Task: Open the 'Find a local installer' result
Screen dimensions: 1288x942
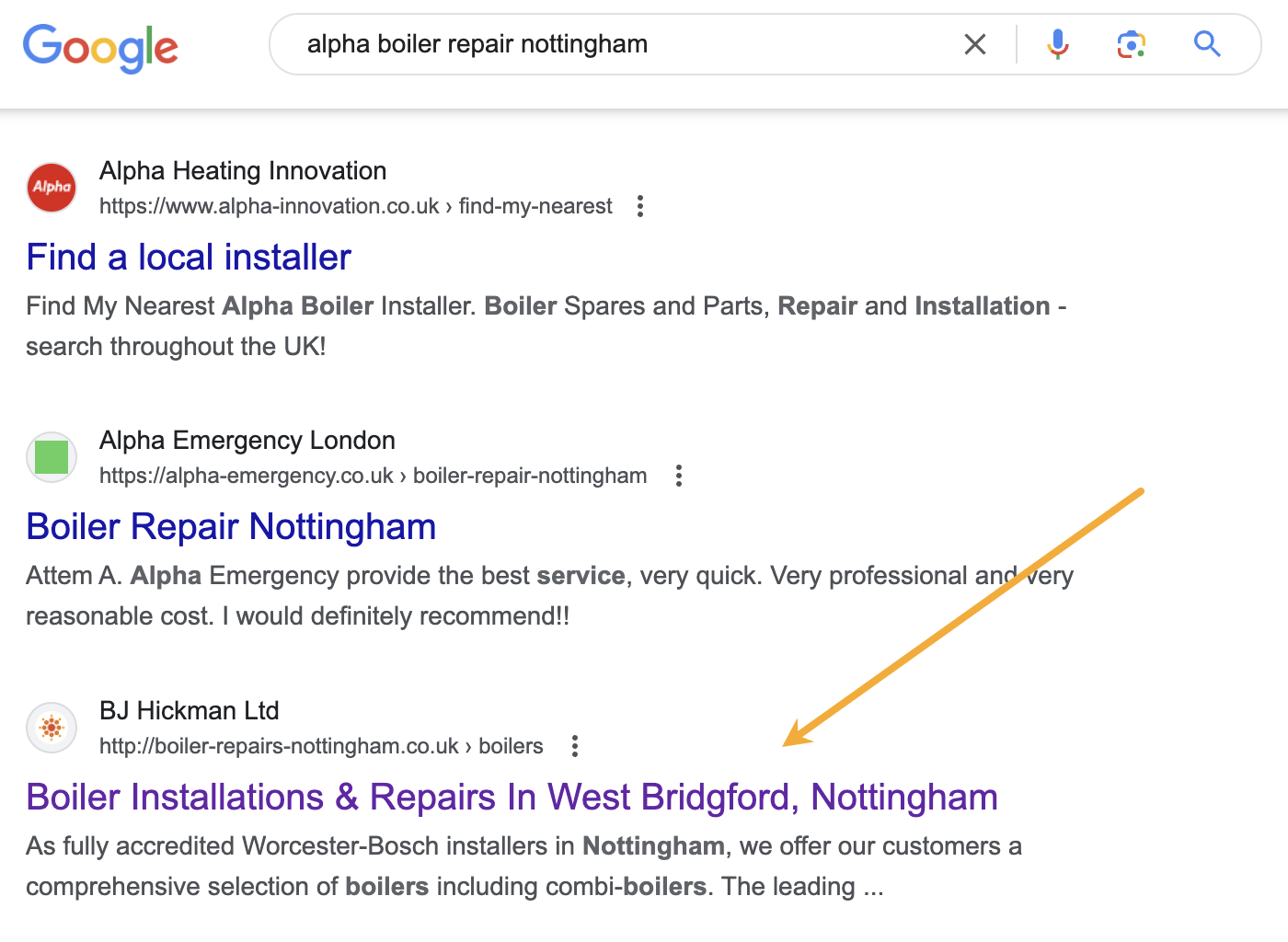Action: pos(188,258)
